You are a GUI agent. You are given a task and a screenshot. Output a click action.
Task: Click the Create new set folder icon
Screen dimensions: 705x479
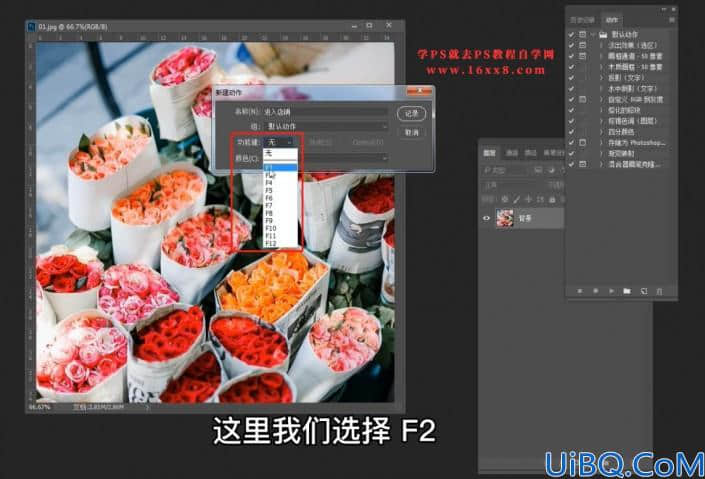tap(627, 291)
